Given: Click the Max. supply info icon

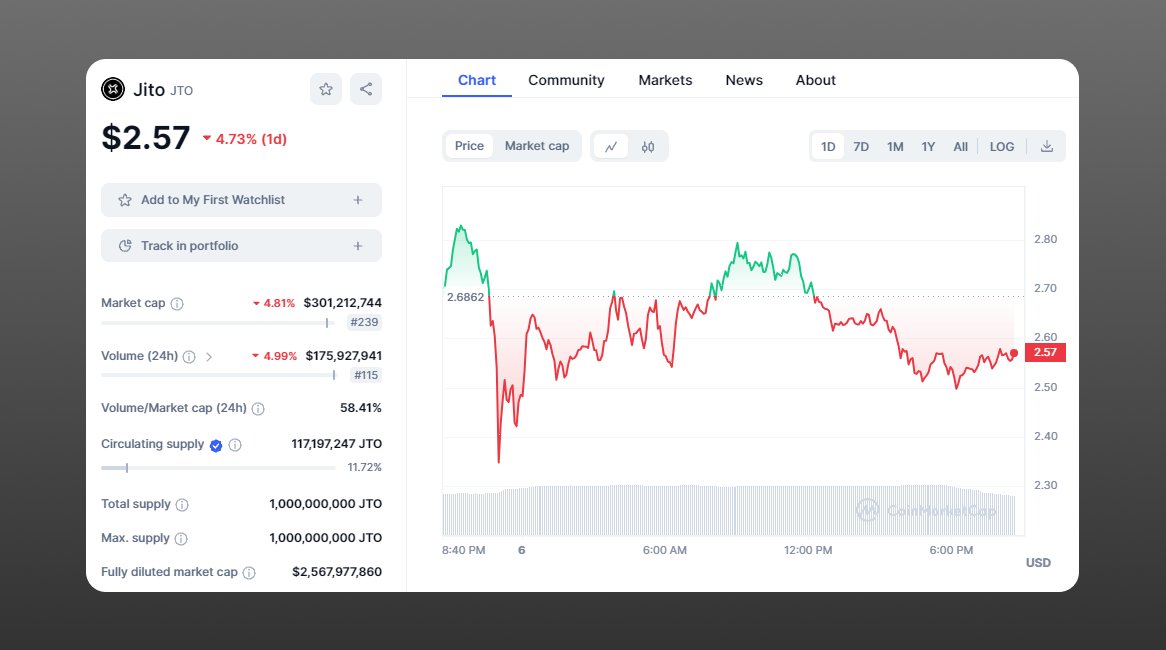Looking at the screenshot, I should pos(180,538).
